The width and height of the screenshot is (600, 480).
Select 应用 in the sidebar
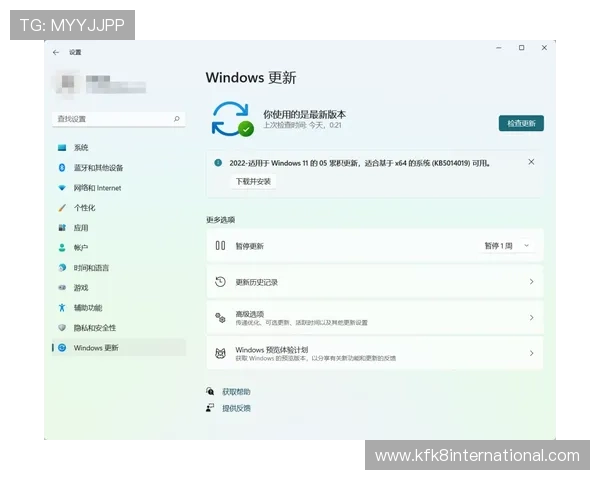click(x=119, y=228)
